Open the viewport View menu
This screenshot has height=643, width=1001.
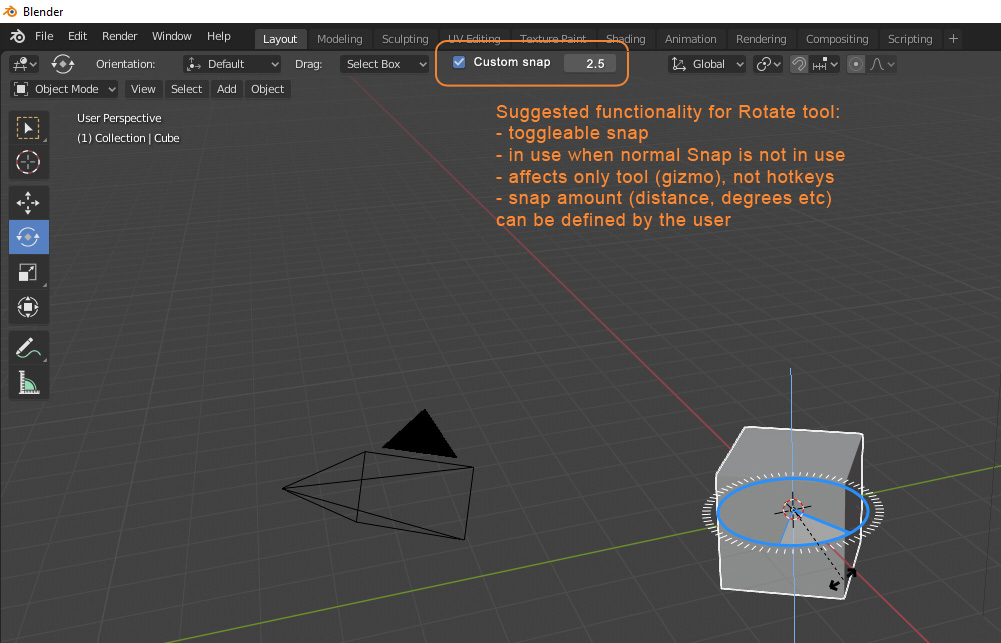tap(143, 89)
